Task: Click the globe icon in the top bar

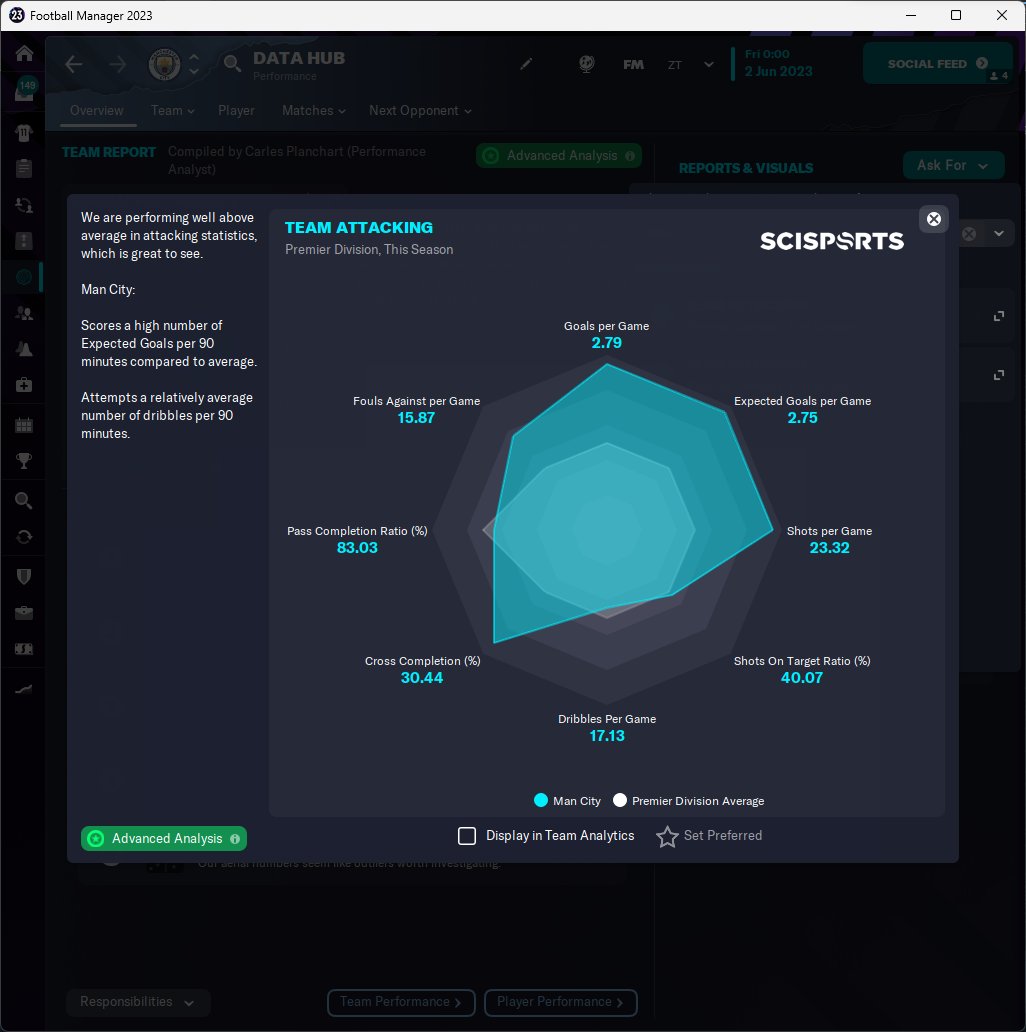Action: click(586, 64)
